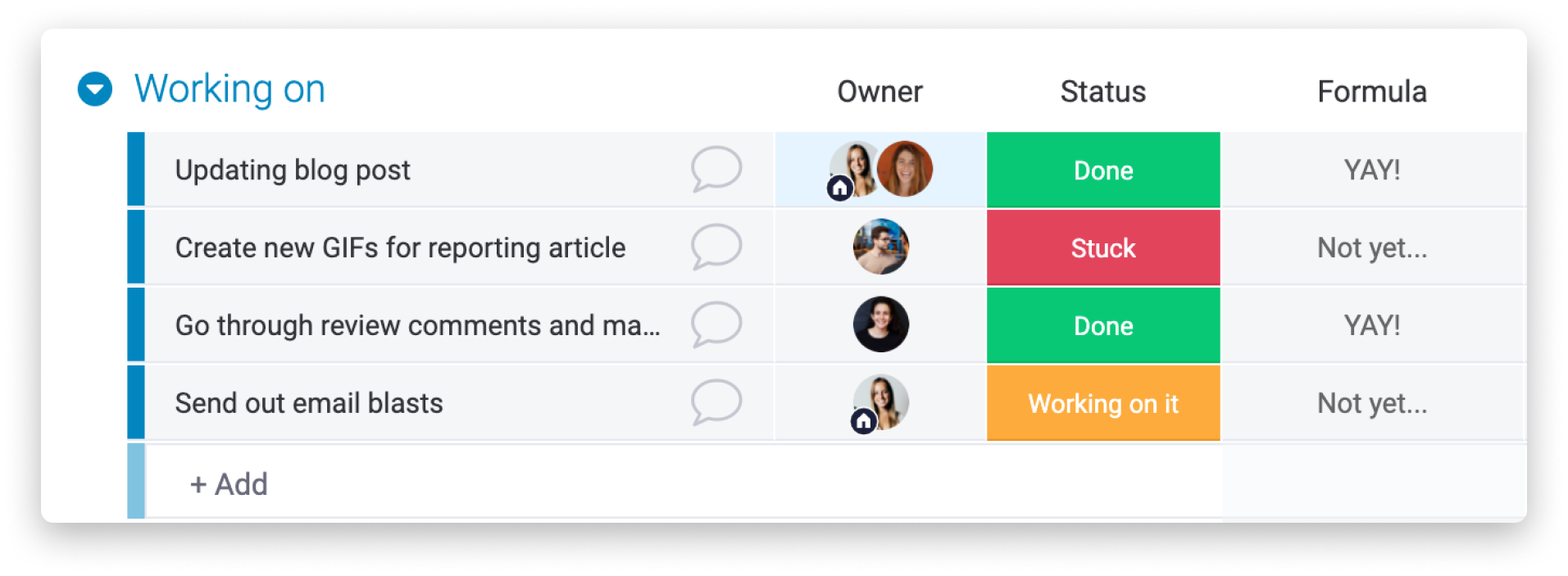Change the red Stuck status cell
1568x576 pixels.
coord(1103,247)
